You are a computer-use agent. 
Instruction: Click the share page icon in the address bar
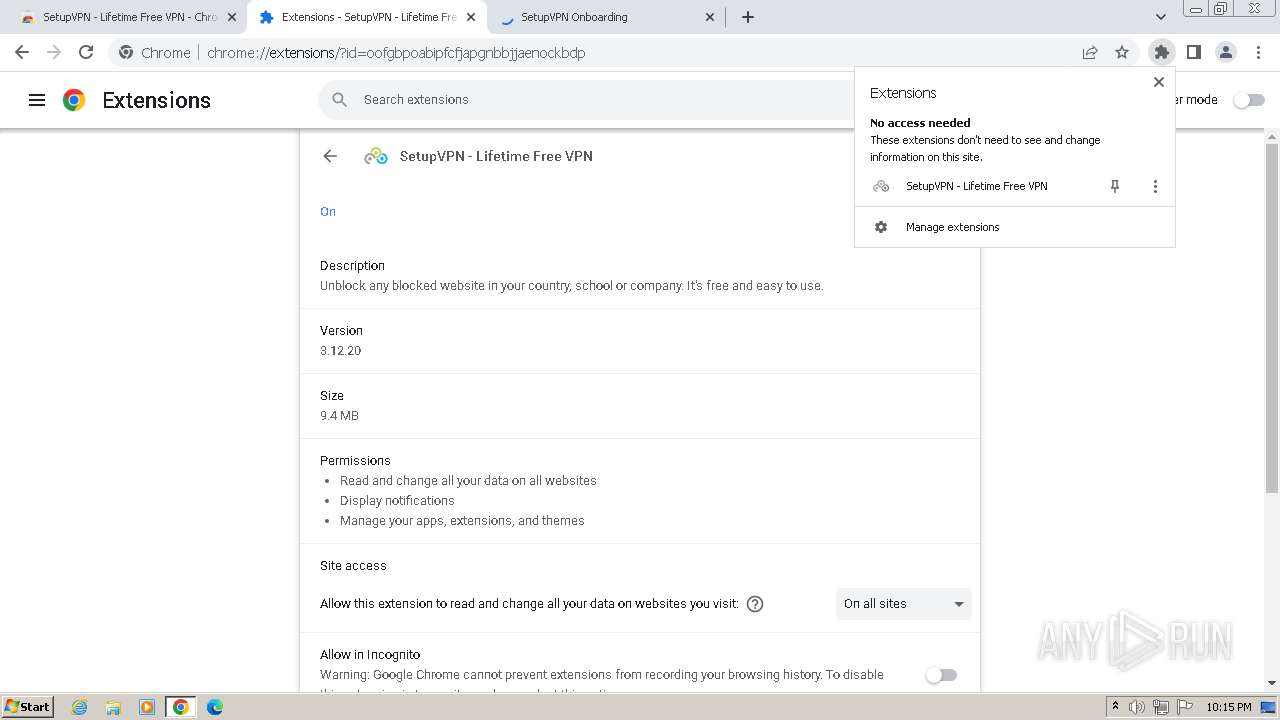click(1090, 52)
